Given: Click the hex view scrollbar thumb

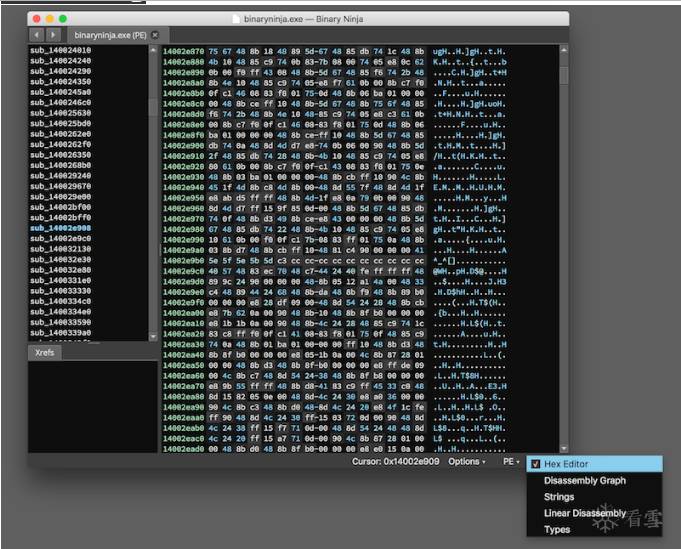Looking at the screenshot, I should coord(564,75).
